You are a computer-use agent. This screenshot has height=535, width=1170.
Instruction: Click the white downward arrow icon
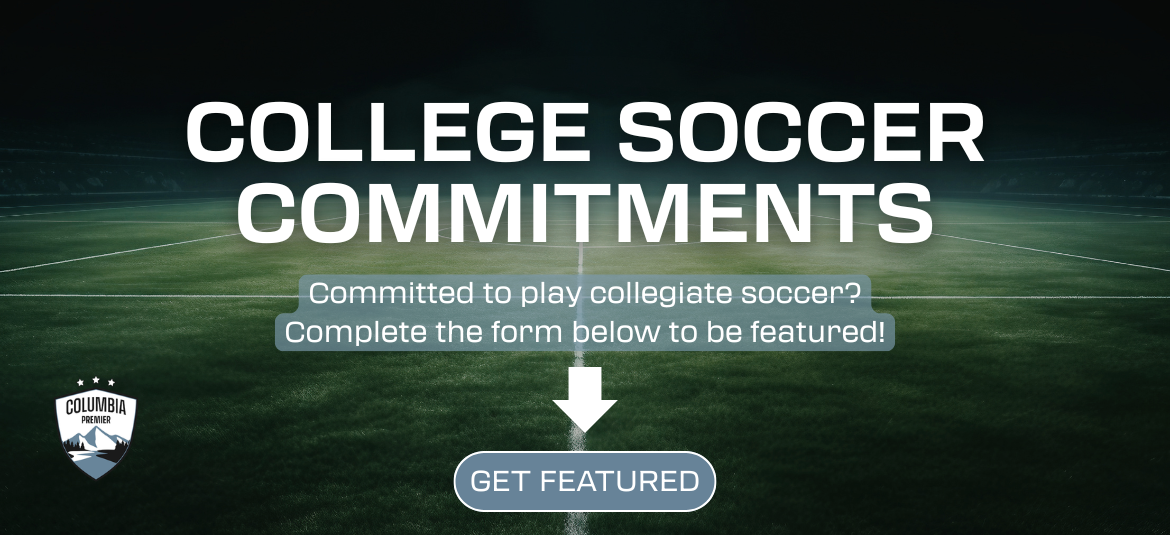click(x=585, y=398)
